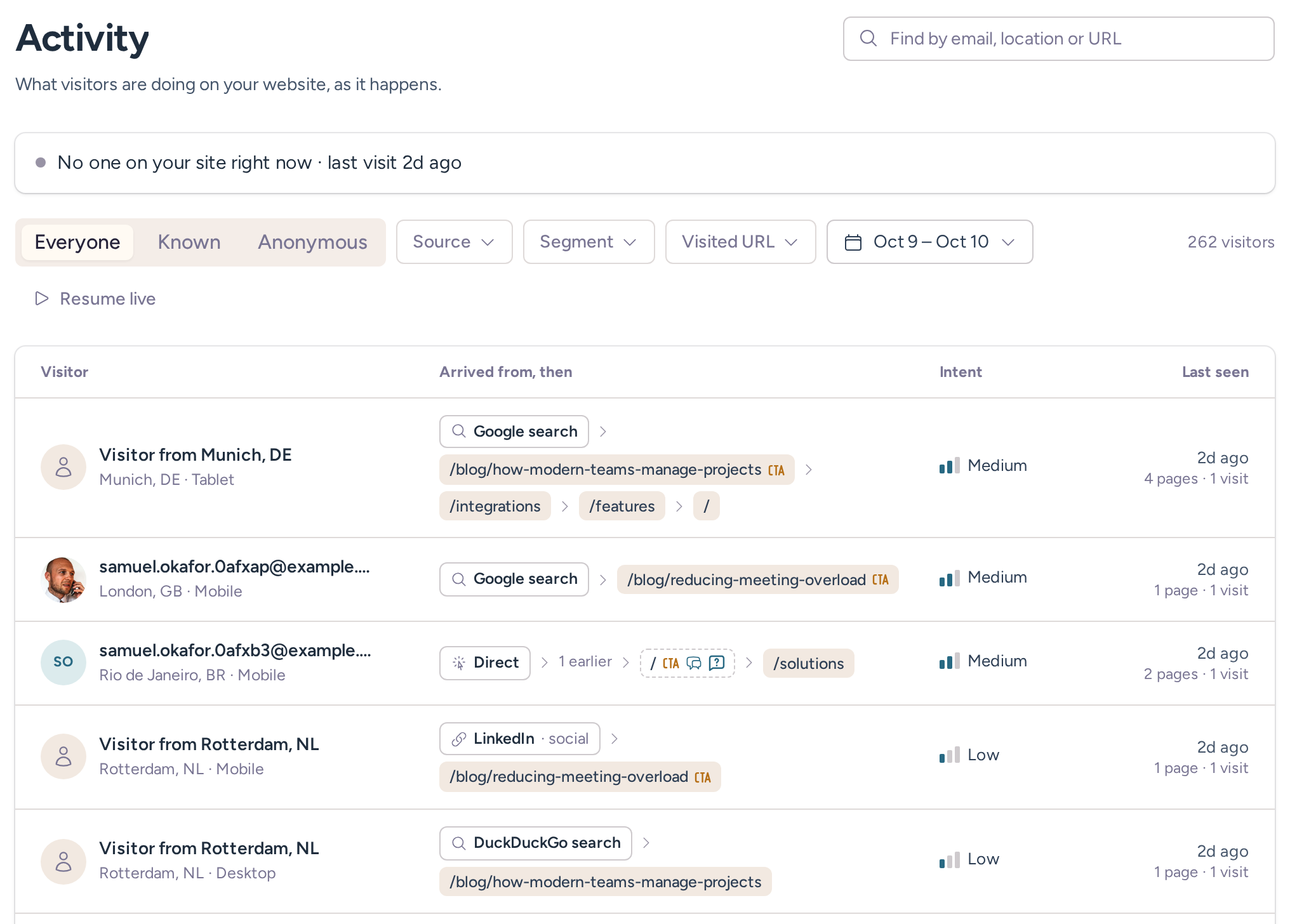Click the DuckDuckGo search source chip
Screen dimensions: 1290x924
[536, 843]
